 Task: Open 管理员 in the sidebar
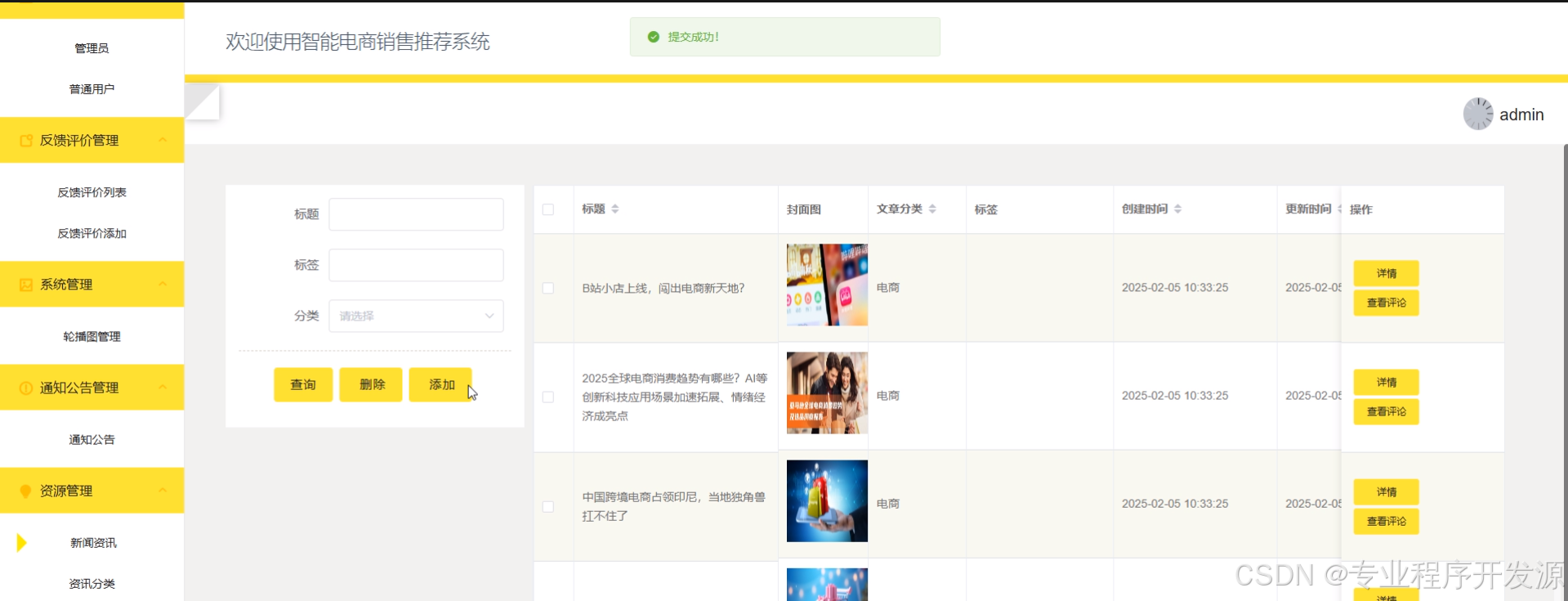pos(92,48)
